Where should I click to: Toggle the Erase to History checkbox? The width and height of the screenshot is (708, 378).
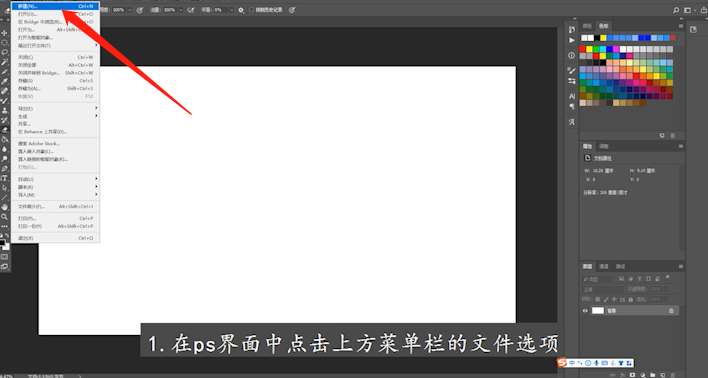[252, 9]
